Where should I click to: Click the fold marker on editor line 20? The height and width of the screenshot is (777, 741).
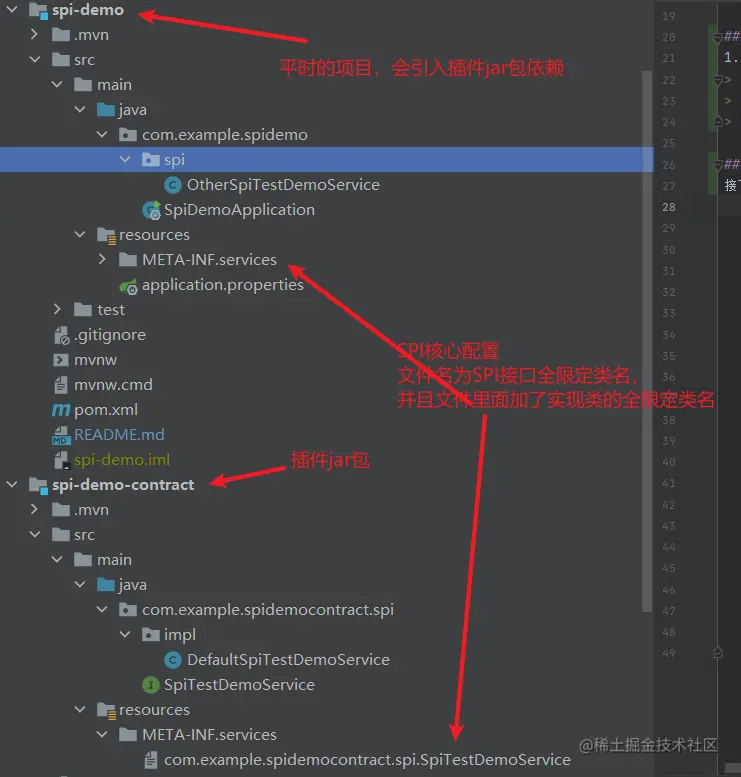point(717,37)
